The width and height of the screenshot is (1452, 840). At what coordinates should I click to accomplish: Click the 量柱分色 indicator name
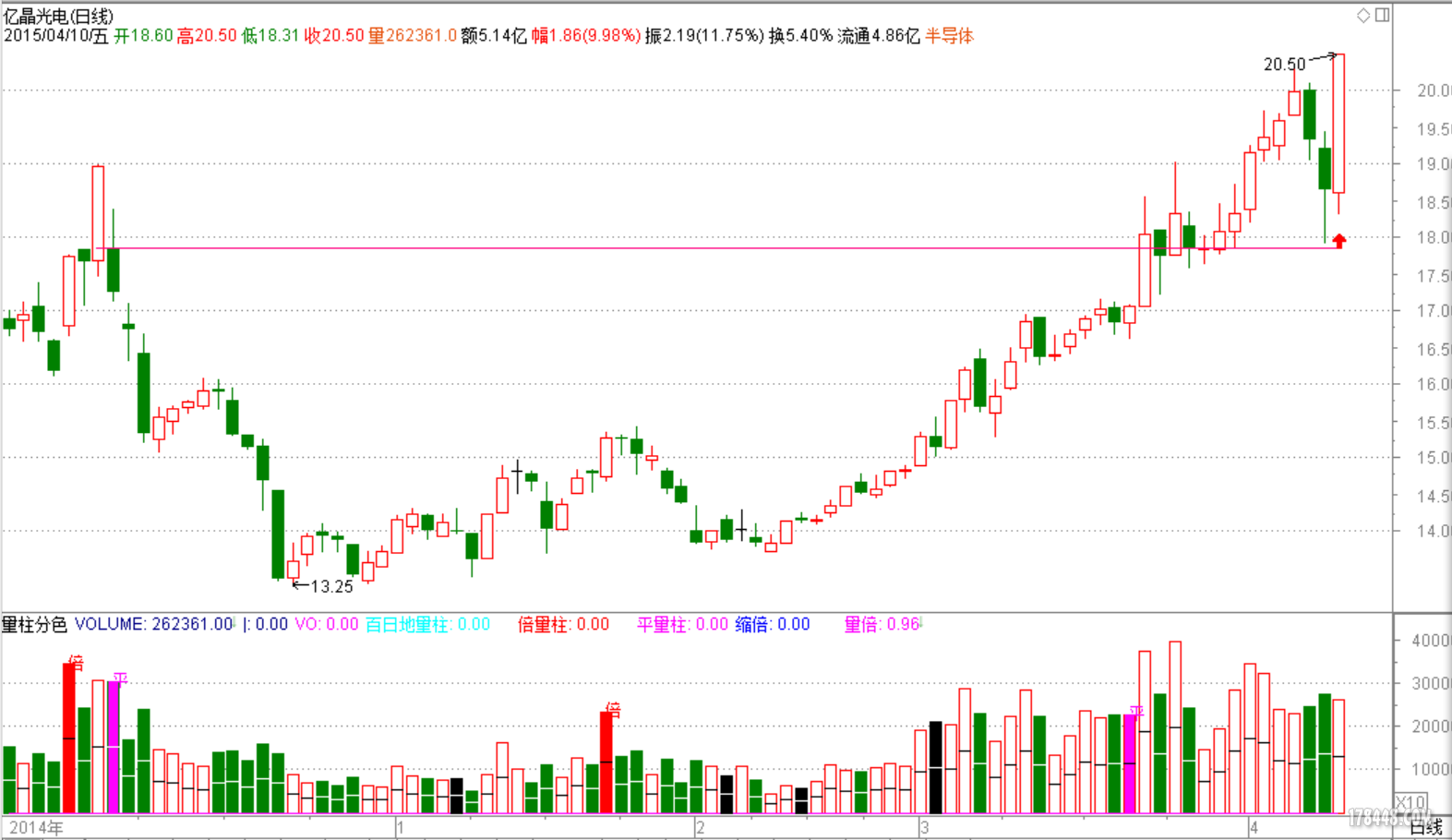point(34,625)
